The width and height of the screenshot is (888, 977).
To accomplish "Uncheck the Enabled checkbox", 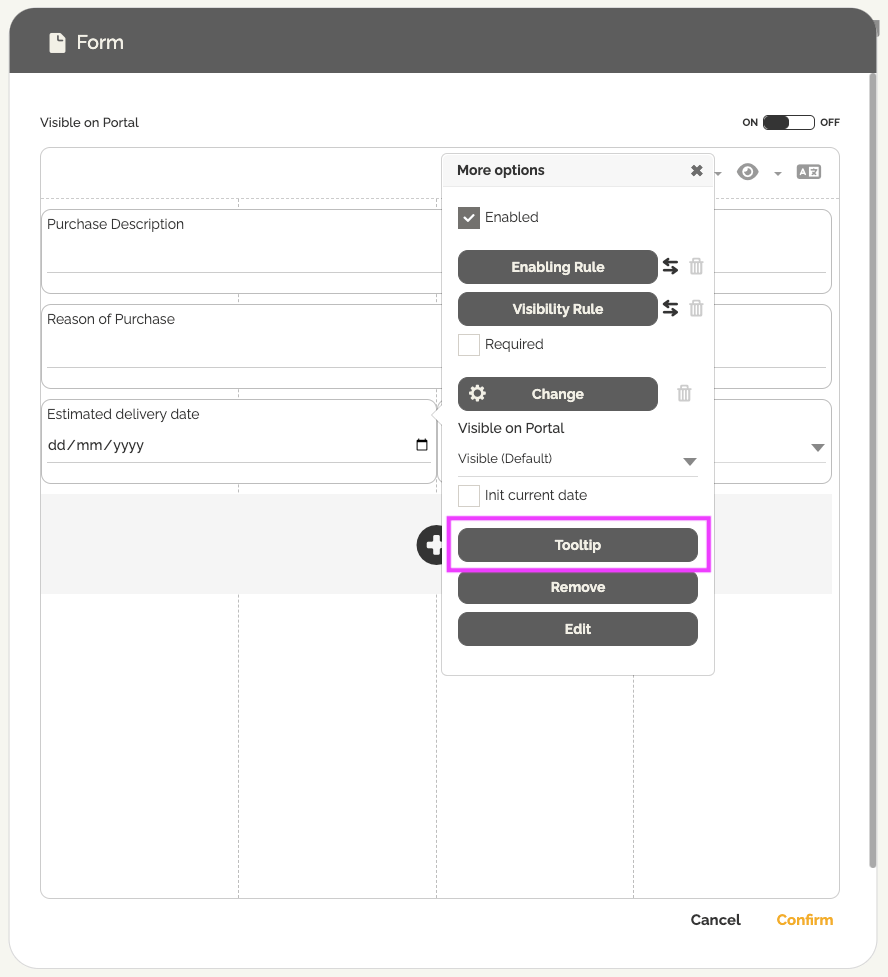I will coord(469,218).
